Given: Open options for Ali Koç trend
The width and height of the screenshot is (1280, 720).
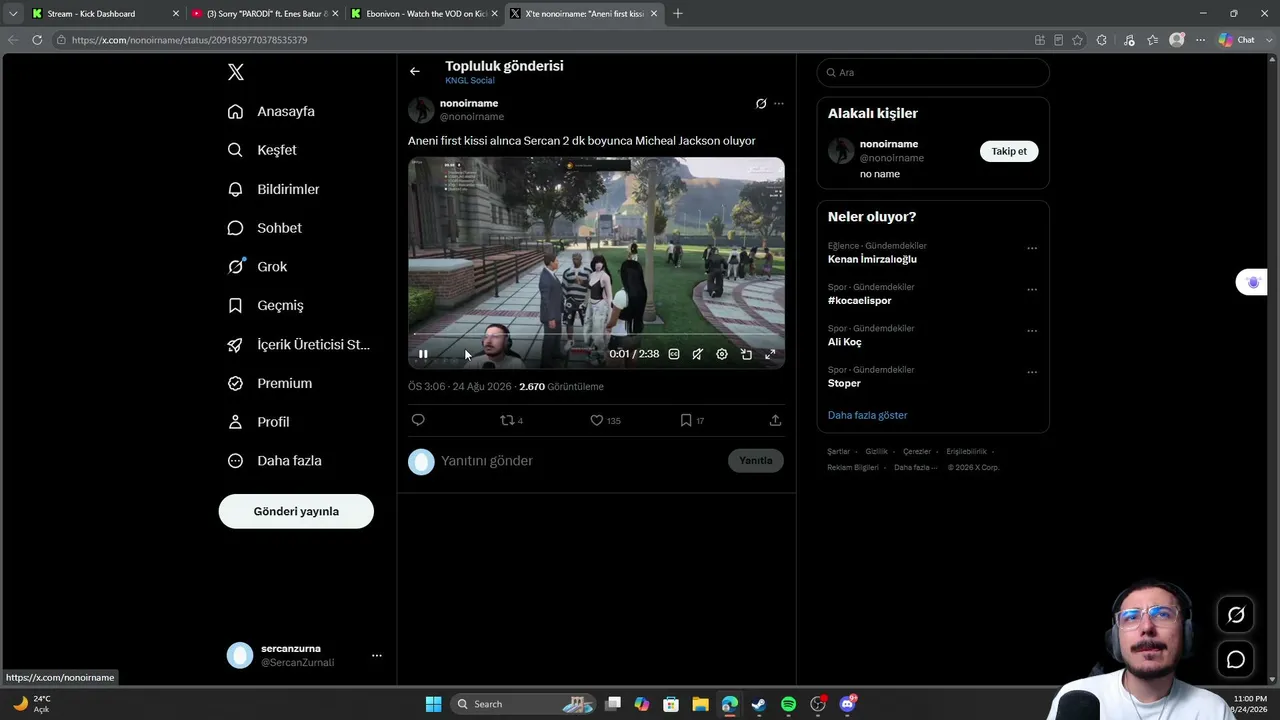Looking at the screenshot, I should coord(1032,331).
